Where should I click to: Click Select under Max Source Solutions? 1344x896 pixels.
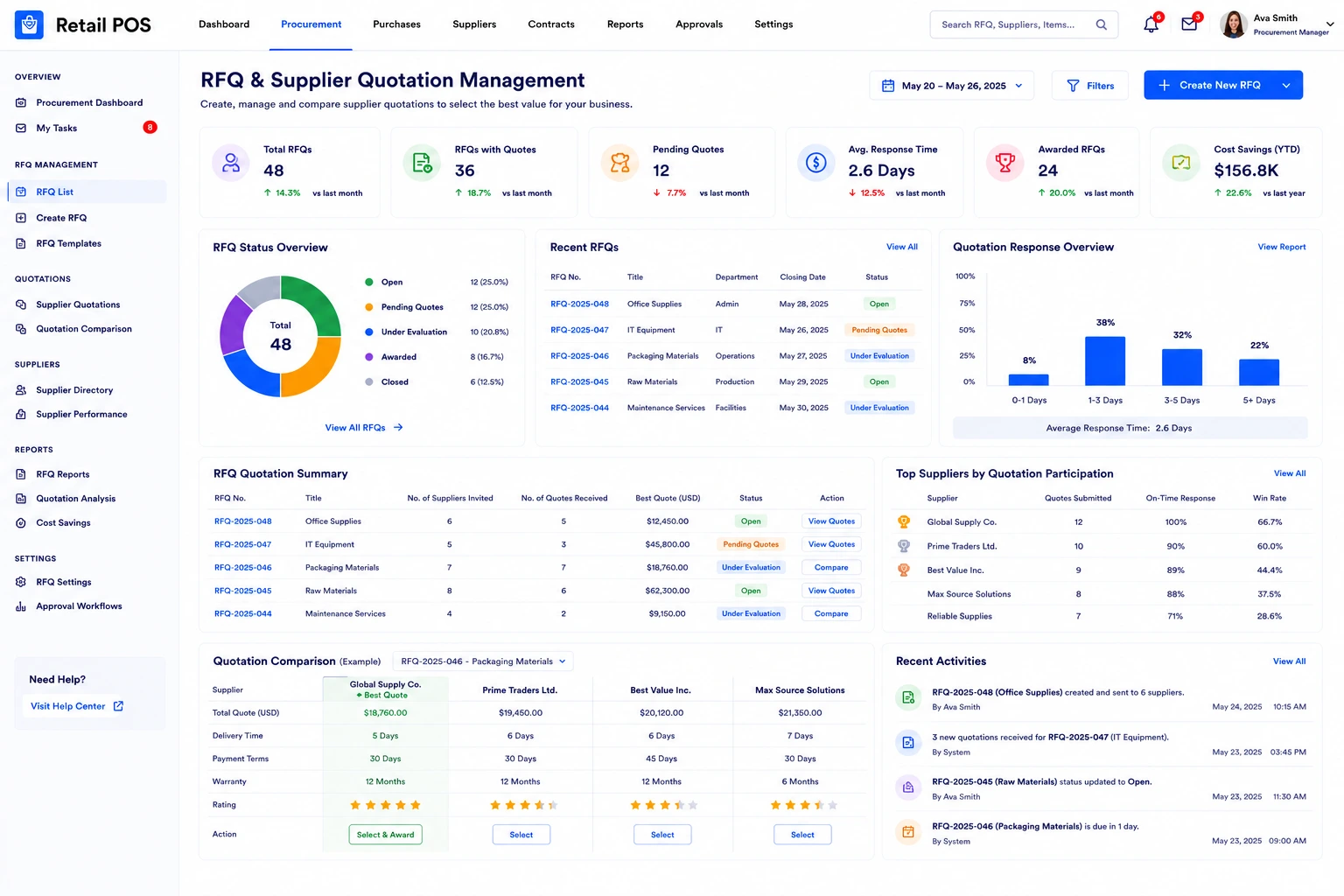coord(802,835)
